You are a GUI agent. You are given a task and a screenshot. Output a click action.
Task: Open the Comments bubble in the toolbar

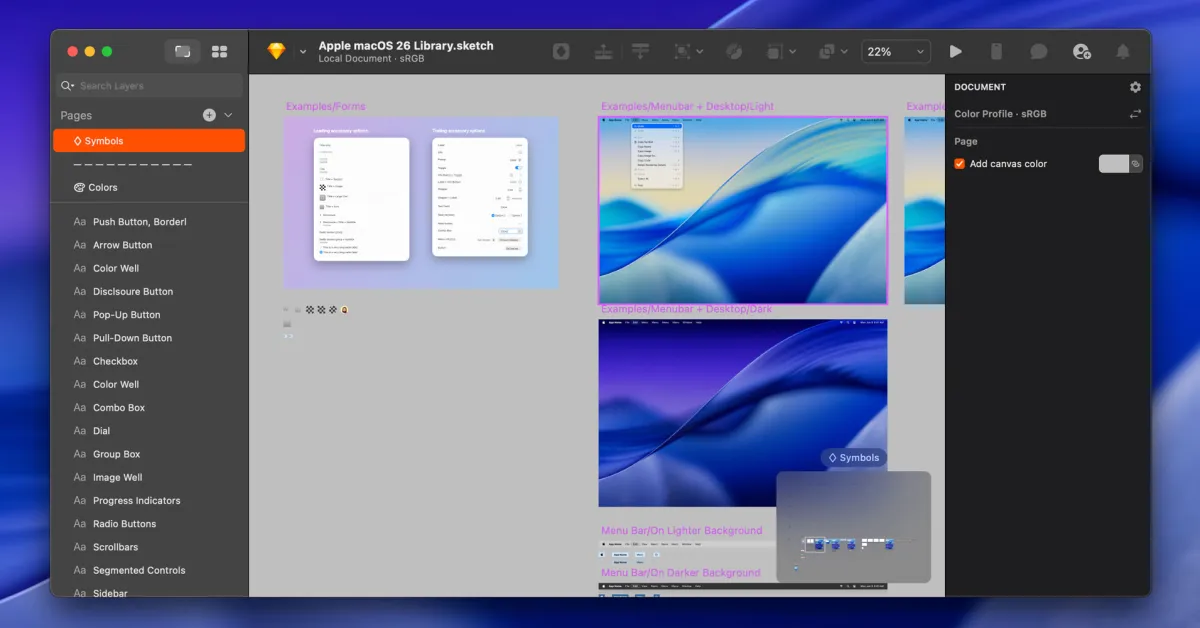[x=1038, y=51]
